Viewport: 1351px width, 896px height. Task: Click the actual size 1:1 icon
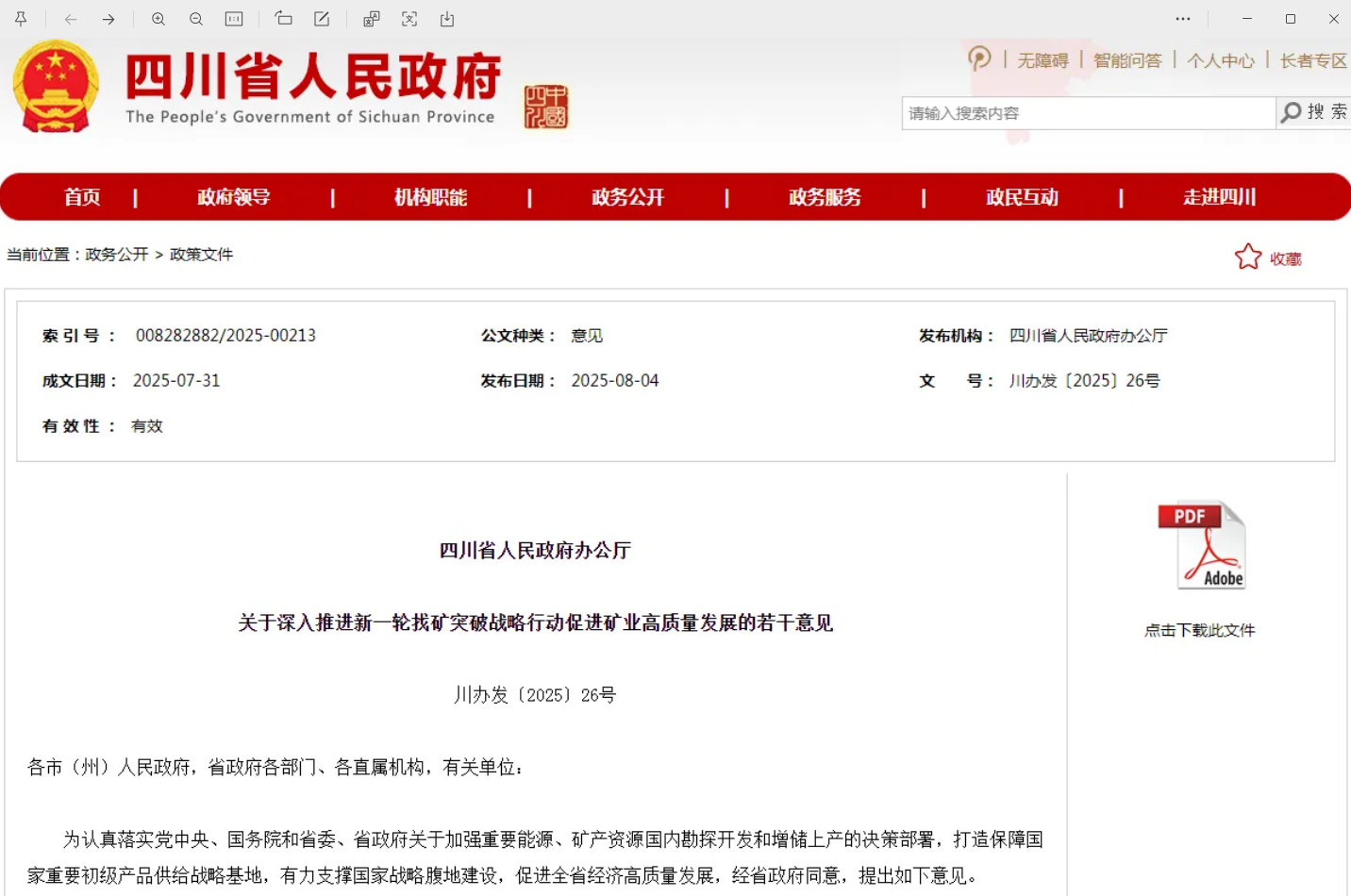(234, 19)
